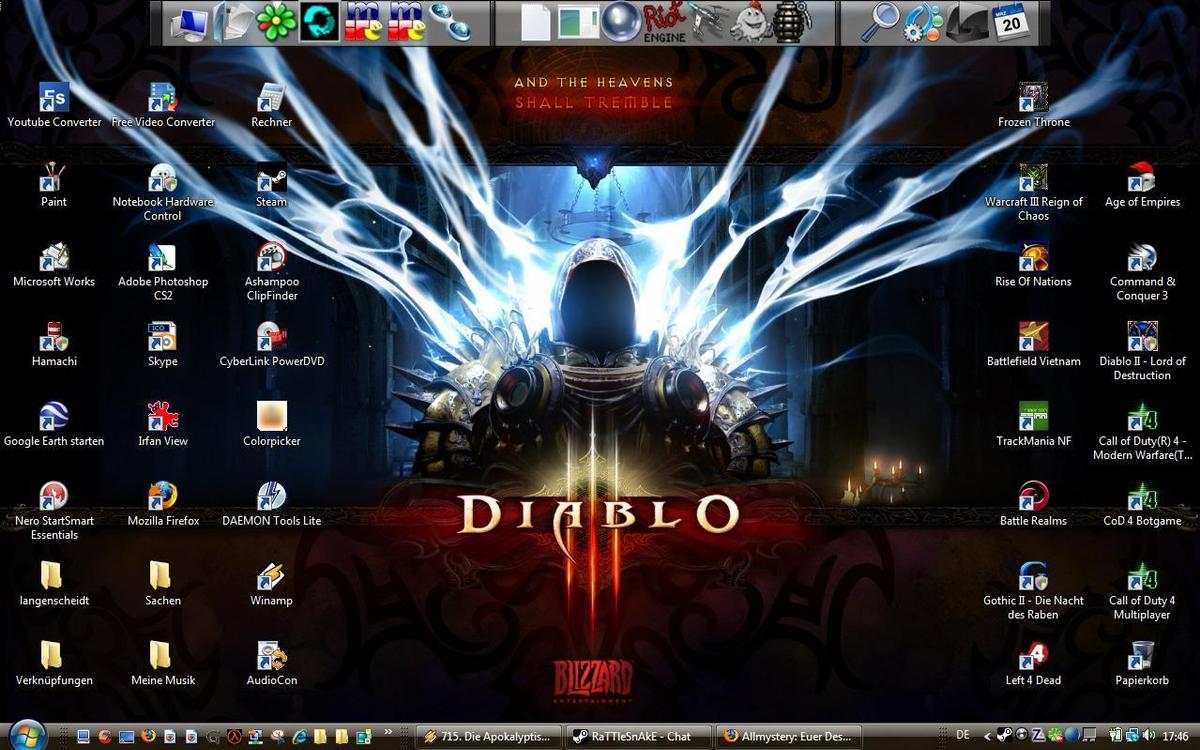Click the Windows Start button

pyautogui.click(x=27, y=735)
